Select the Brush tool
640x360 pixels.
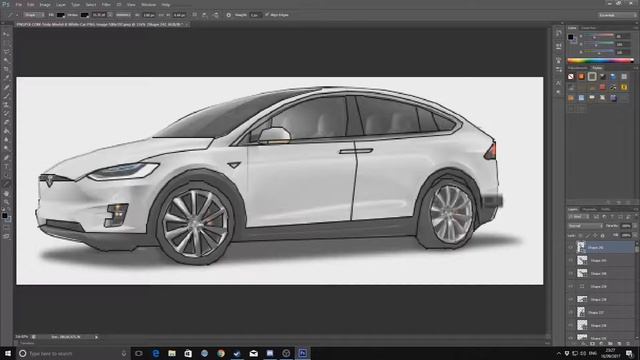(6, 96)
